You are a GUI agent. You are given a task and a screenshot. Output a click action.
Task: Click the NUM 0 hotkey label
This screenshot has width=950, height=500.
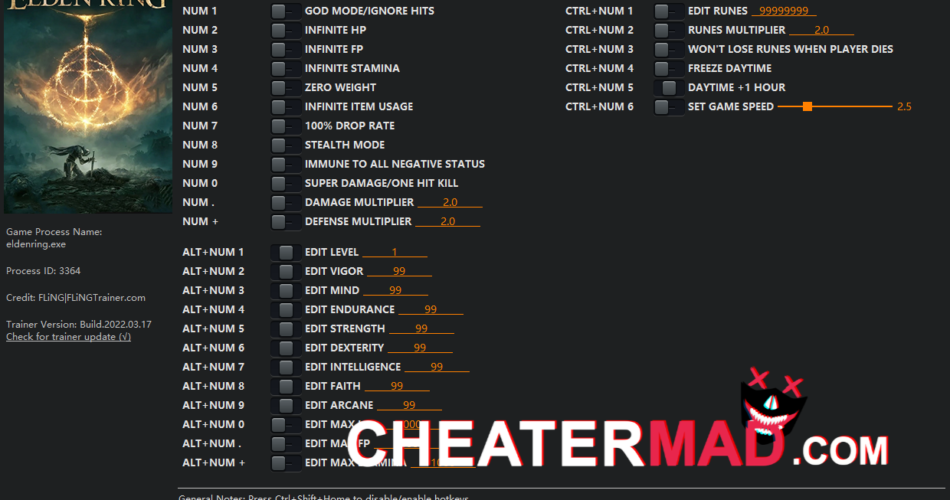200,183
